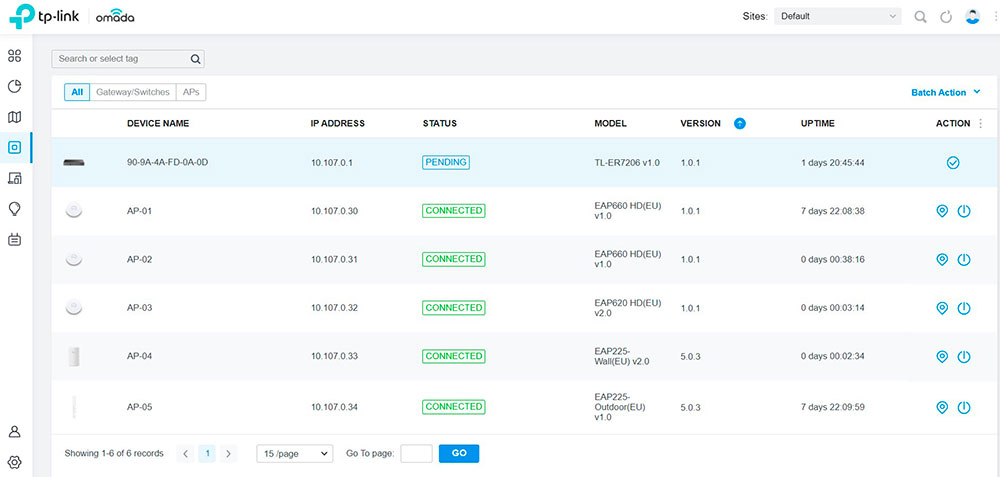The width and height of the screenshot is (1000, 477).
Task: Focus the Search or select tag field
Action: [x=128, y=59]
